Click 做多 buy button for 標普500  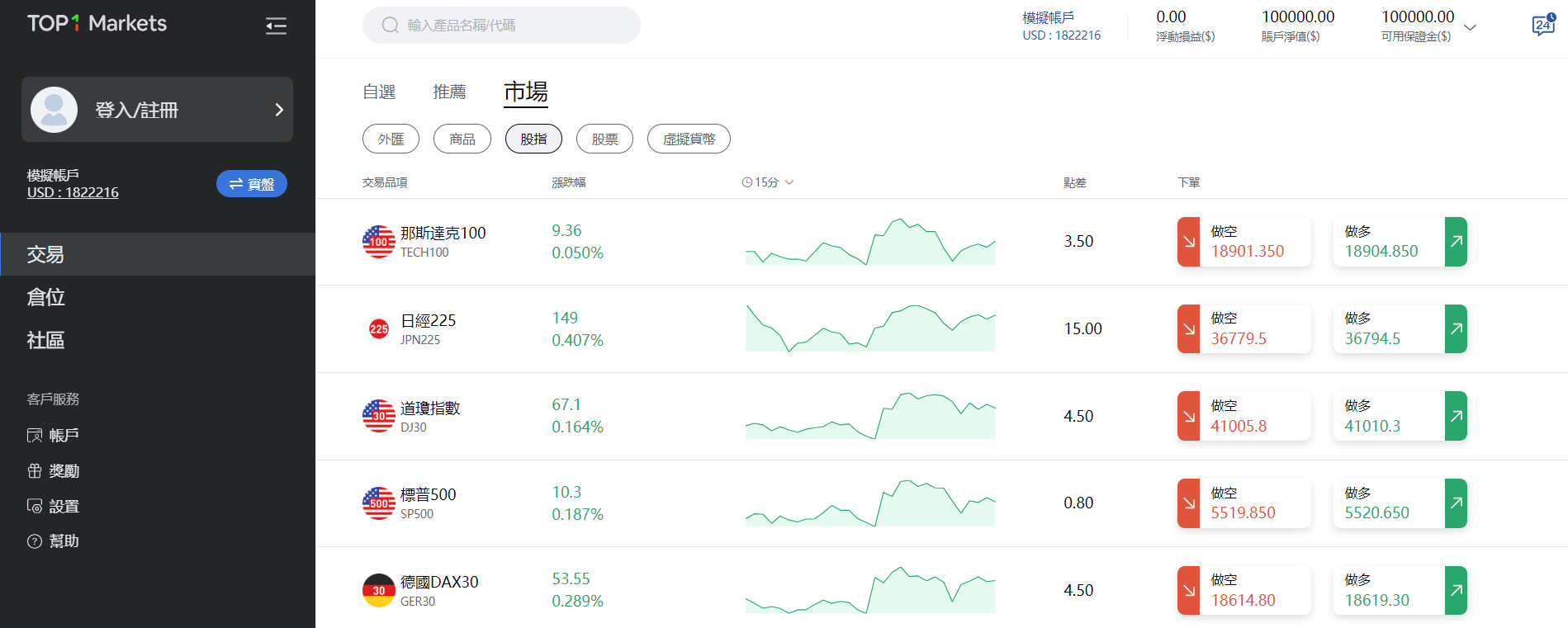[x=1400, y=503]
